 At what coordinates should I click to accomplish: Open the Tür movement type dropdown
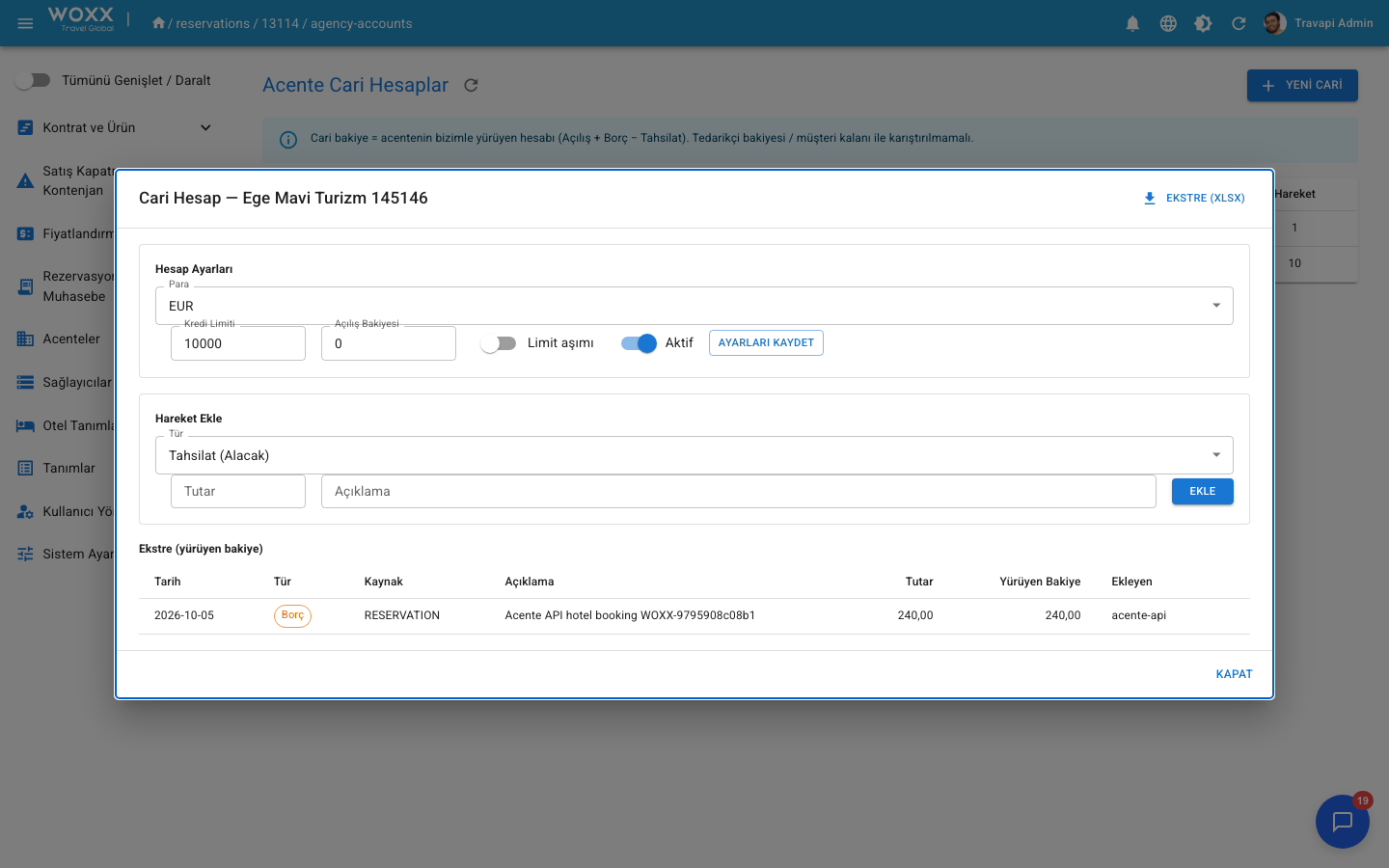pos(694,455)
